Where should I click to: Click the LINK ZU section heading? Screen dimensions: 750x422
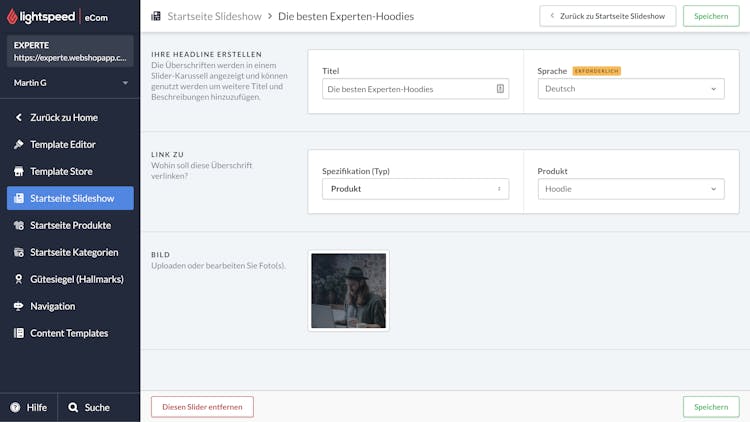pos(167,155)
